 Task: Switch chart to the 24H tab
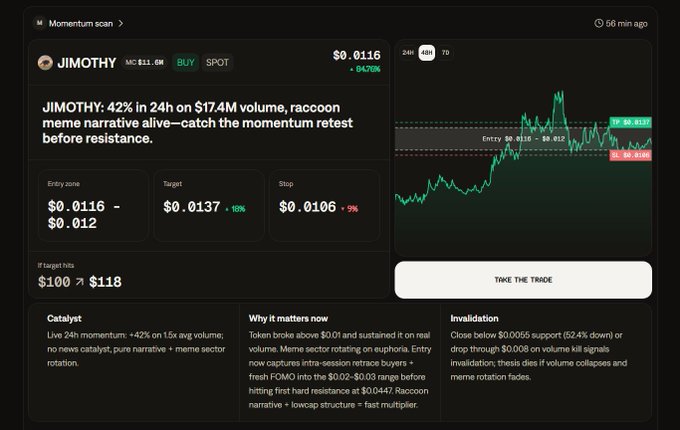point(408,52)
